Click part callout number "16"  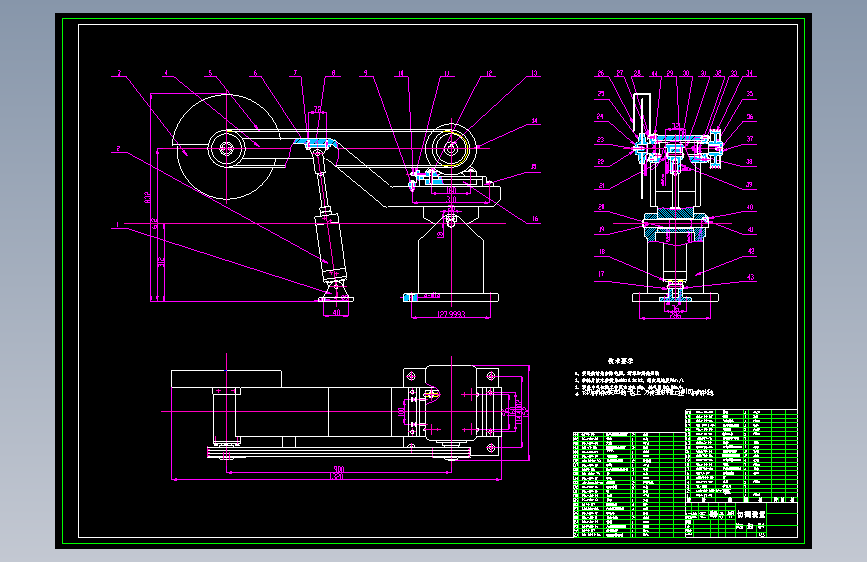point(535,218)
